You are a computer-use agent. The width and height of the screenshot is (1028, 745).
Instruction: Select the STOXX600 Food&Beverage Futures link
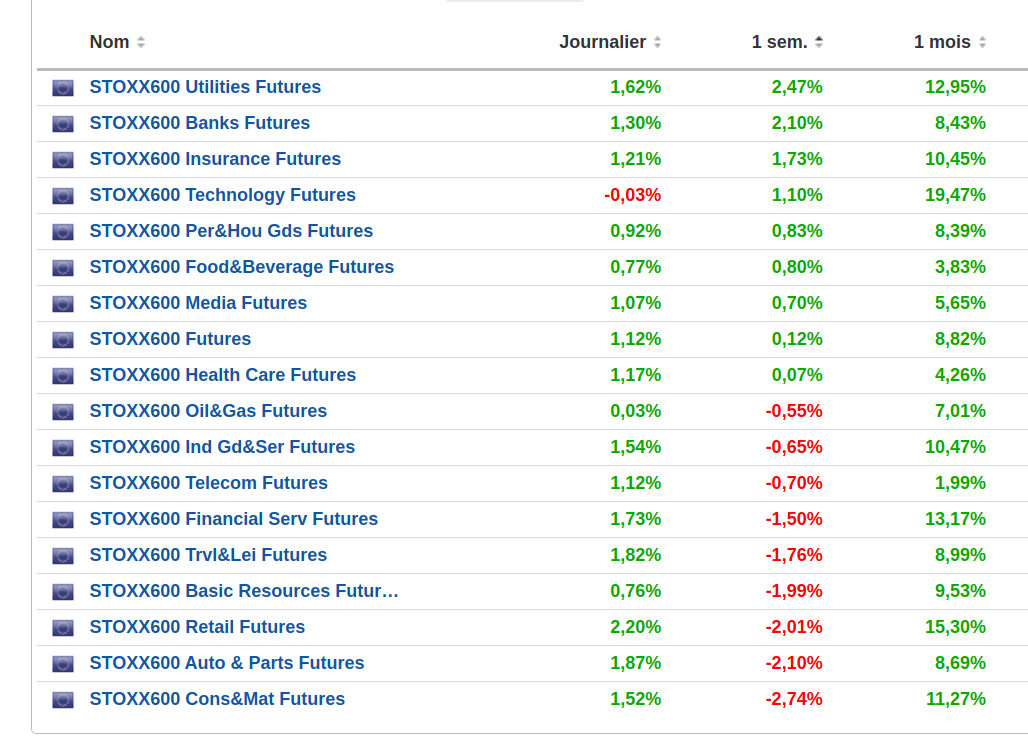pos(241,267)
